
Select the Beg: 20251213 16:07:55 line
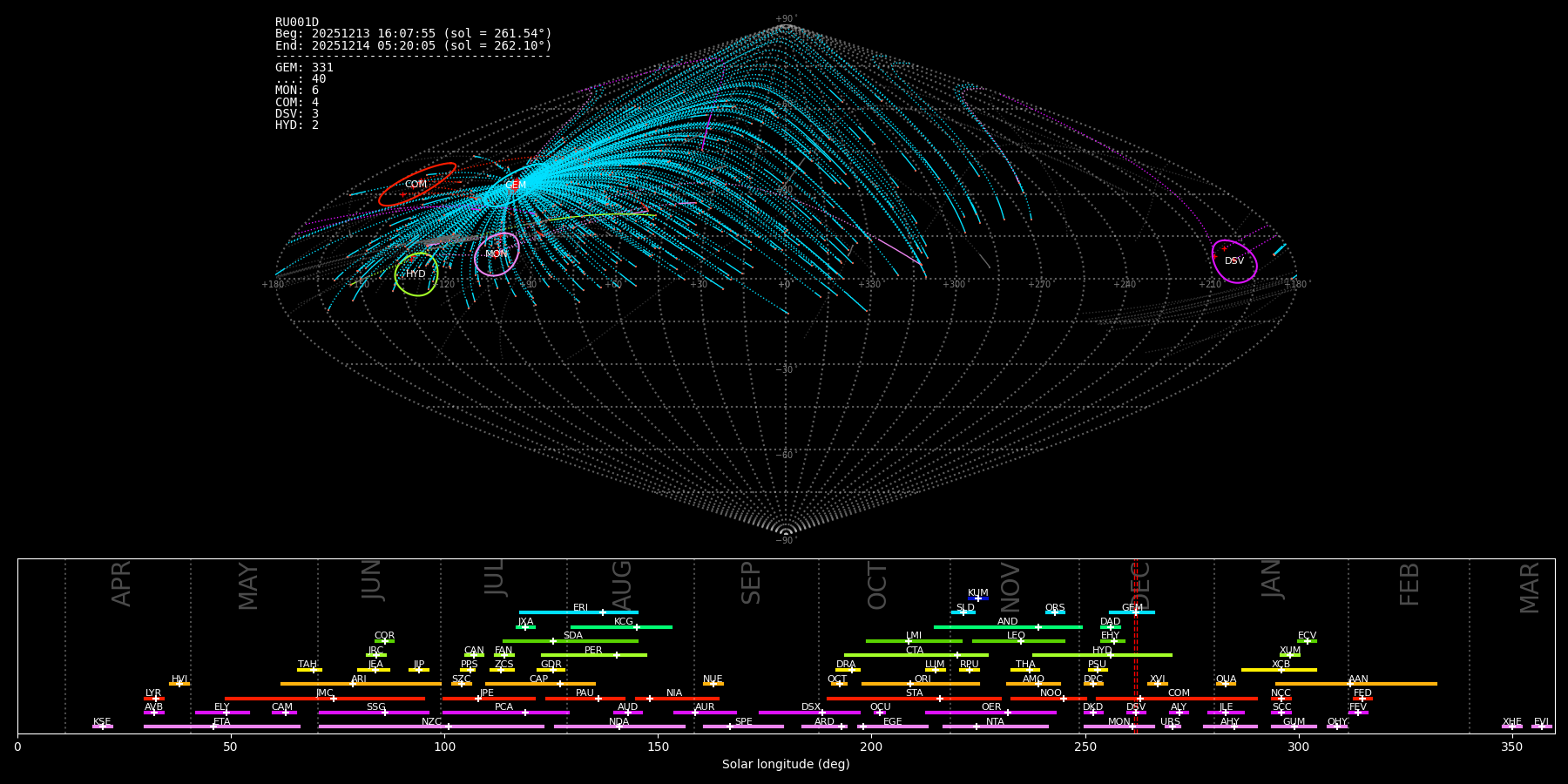414,34
